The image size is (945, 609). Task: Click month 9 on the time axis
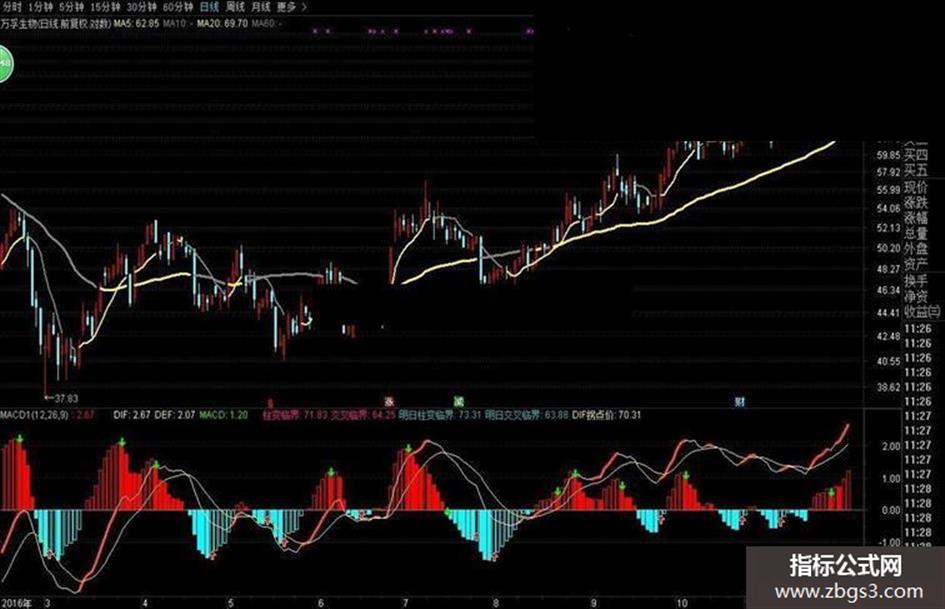point(594,603)
